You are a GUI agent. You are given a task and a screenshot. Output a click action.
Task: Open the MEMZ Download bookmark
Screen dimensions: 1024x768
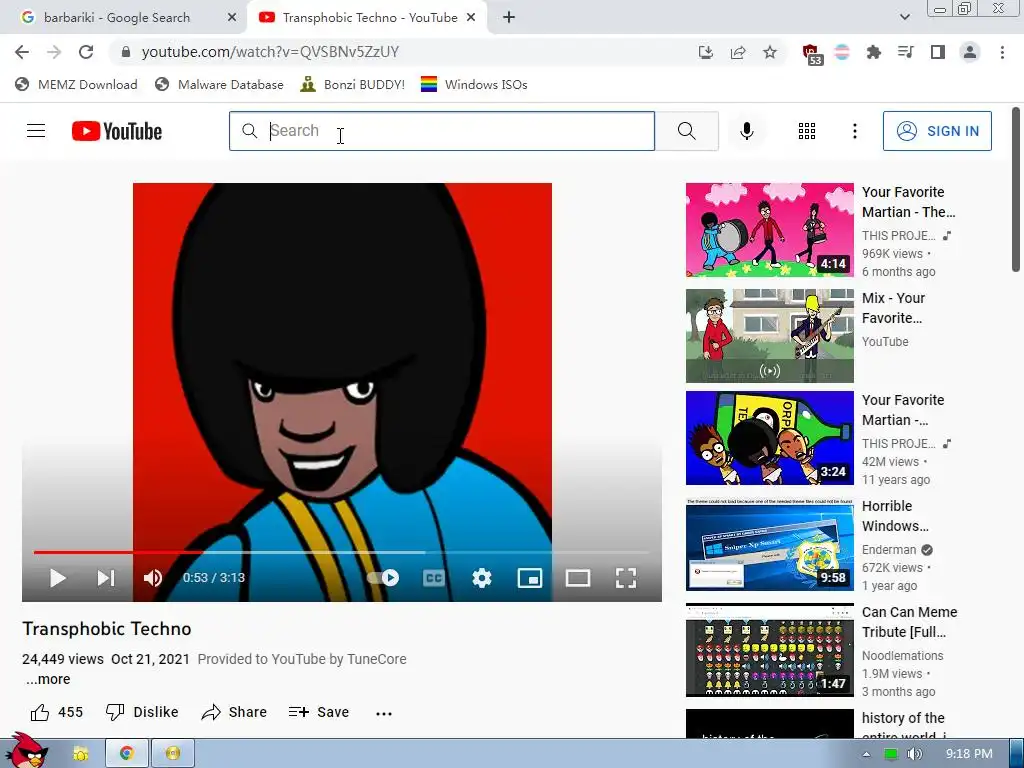point(76,84)
